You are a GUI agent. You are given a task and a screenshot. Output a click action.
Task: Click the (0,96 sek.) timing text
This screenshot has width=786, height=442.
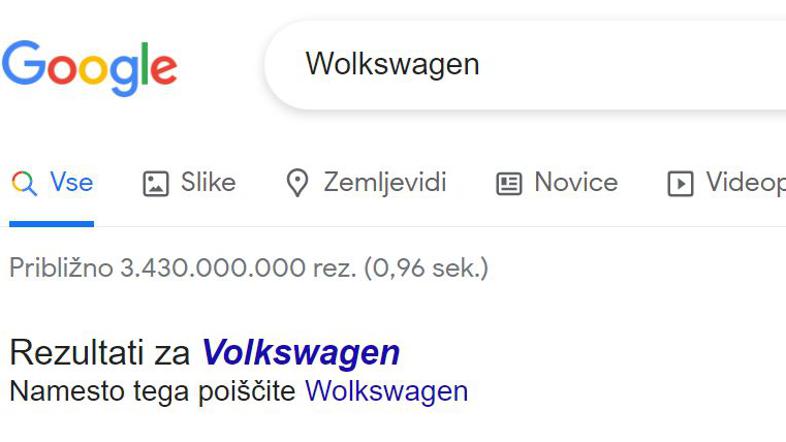tap(426, 268)
